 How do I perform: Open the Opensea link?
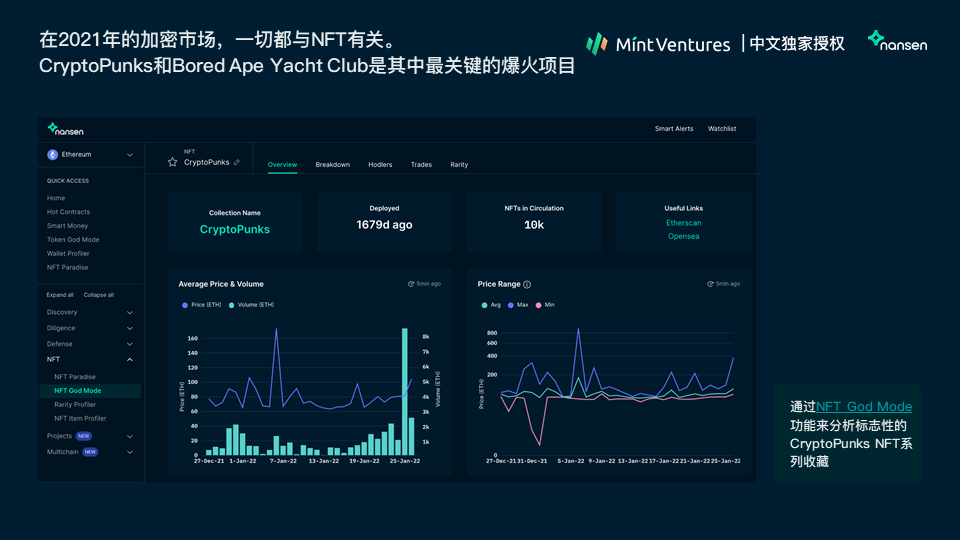(684, 236)
